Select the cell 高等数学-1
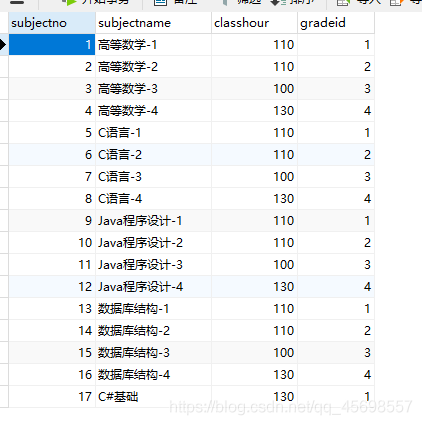The width and height of the screenshot is (422, 425). [153, 45]
